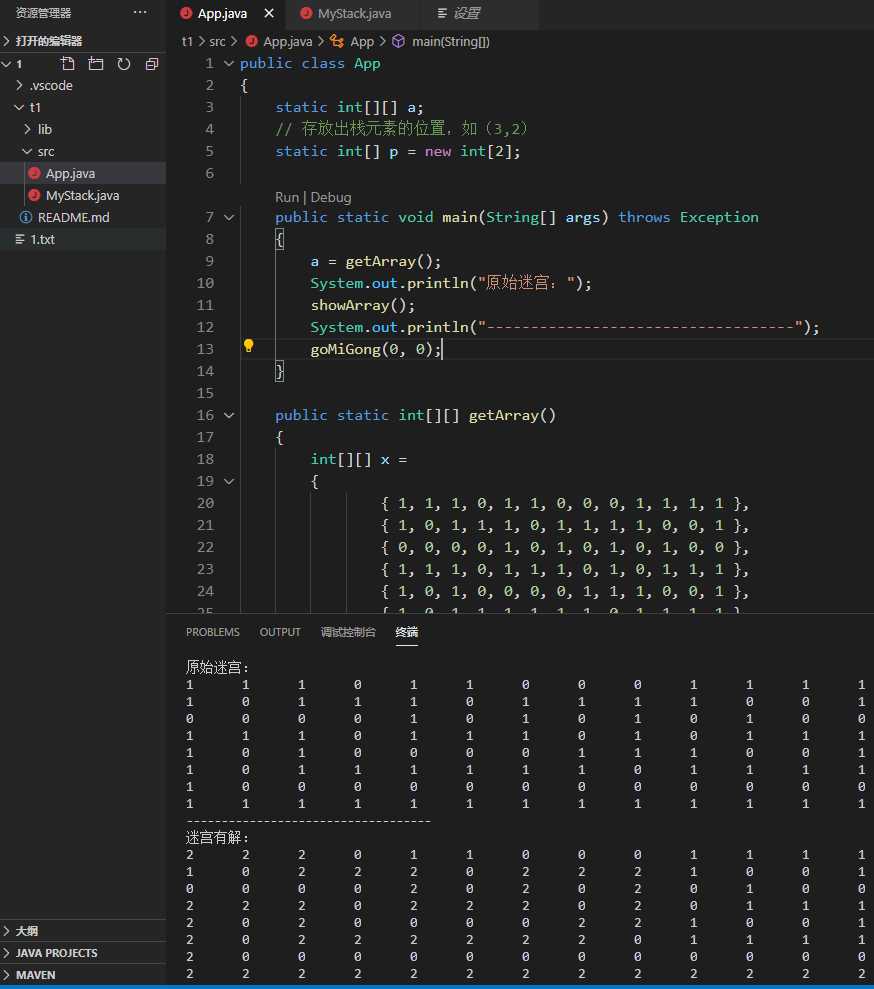Refresh the explorer with the refresh icon

pyautogui.click(x=124, y=64)
